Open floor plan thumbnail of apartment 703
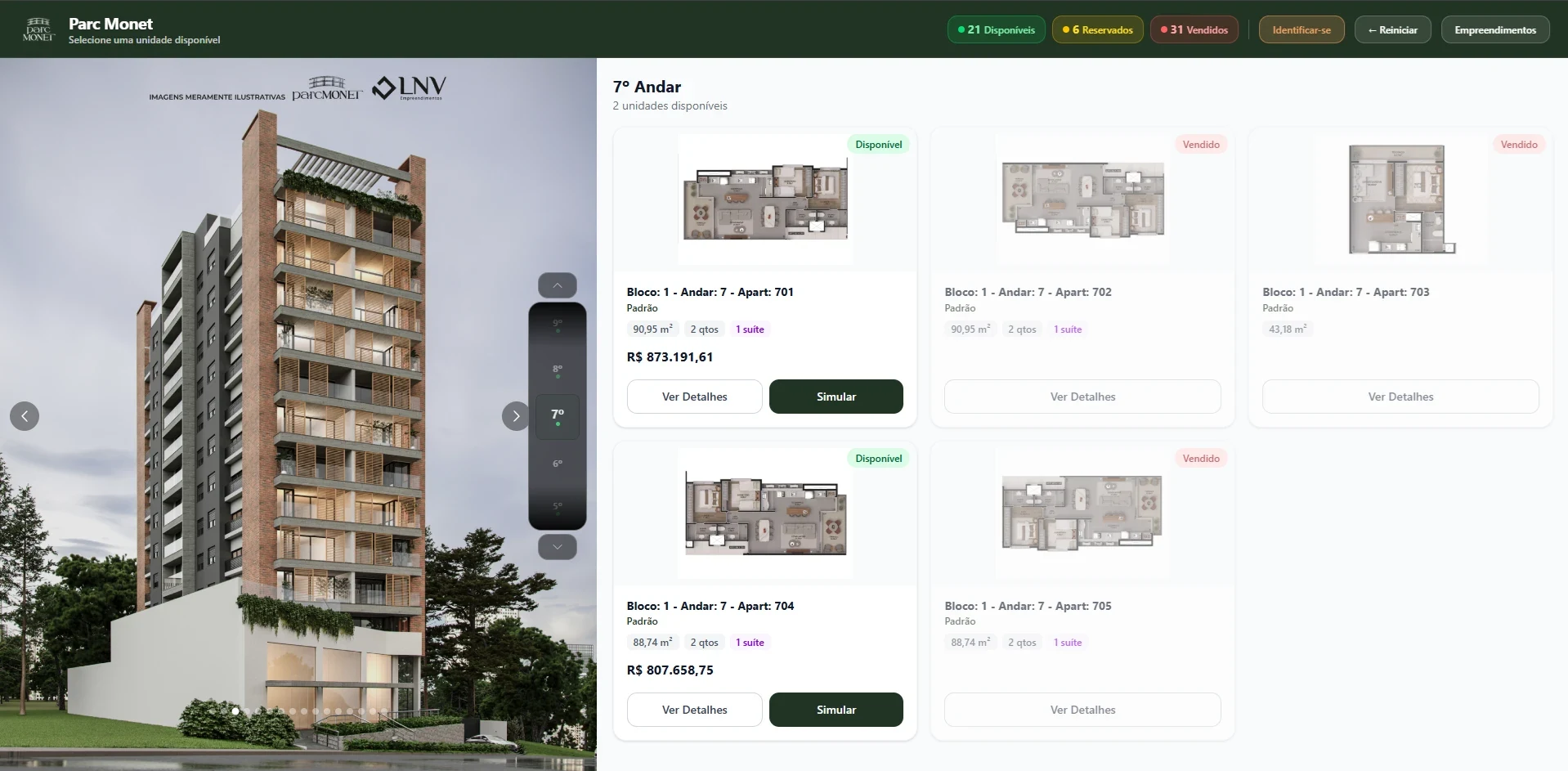 (1400, 199)
